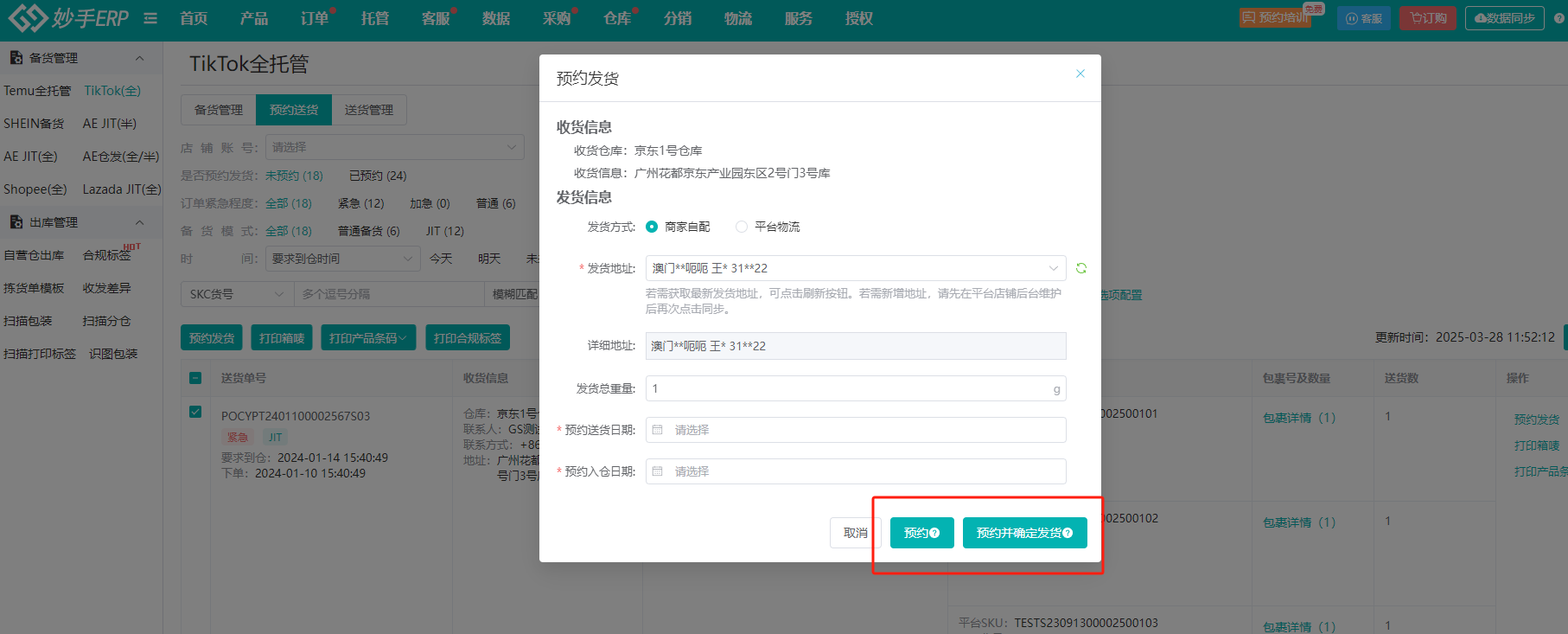Click the 预约培训 button
The image size is (1568, 634).
pyautogui.click(x=1276, y=17)
